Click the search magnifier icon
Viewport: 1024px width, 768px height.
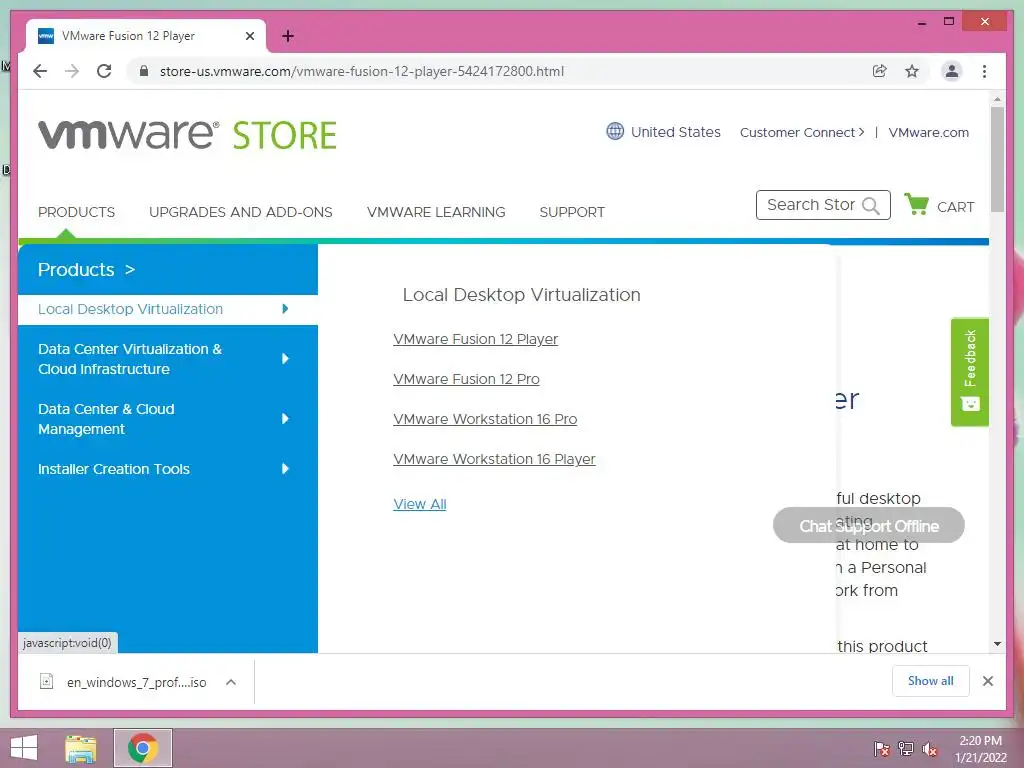click(x=870, y=206)
